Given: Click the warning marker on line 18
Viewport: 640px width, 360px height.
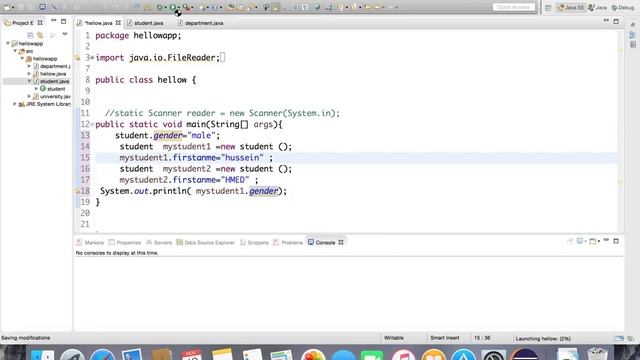Looking at the screenshot, I should pyautogui.click(x=77, y=191).
